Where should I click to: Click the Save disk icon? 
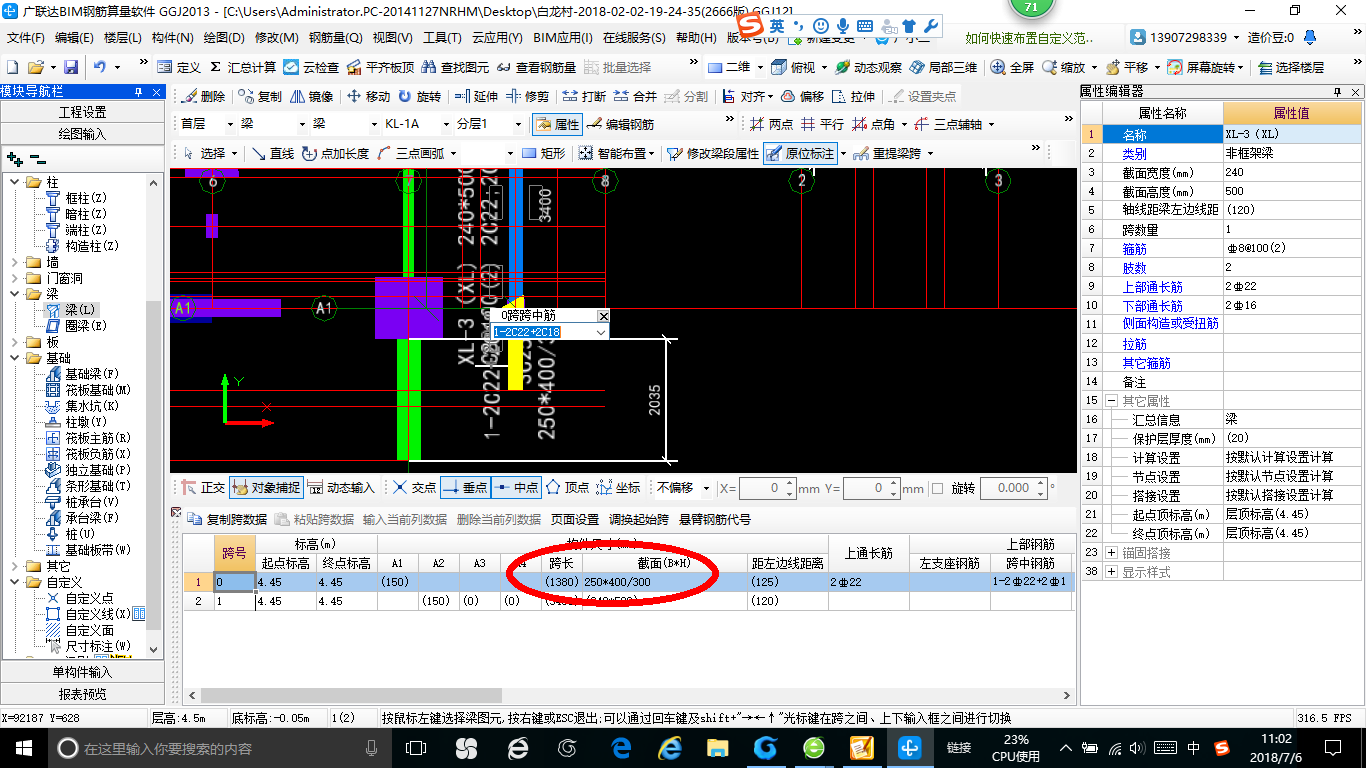pyautogui.click(x=71, y=67)
